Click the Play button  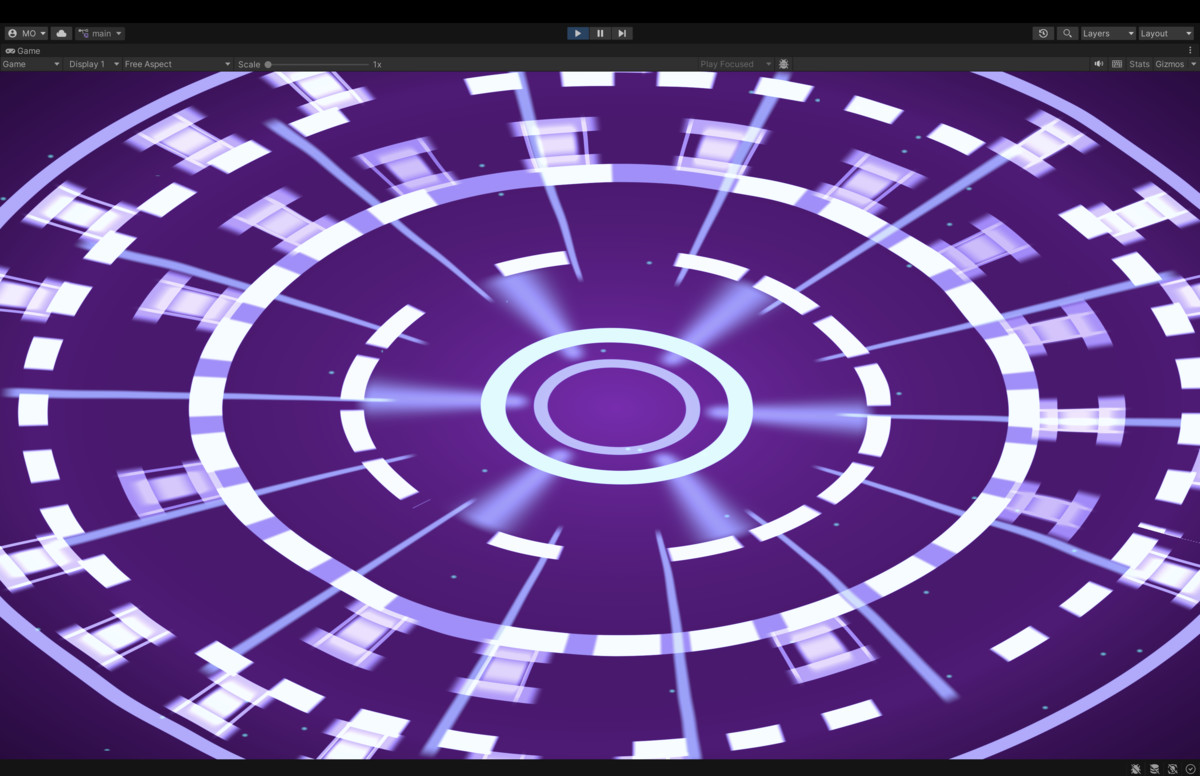[x=578, y=33]
